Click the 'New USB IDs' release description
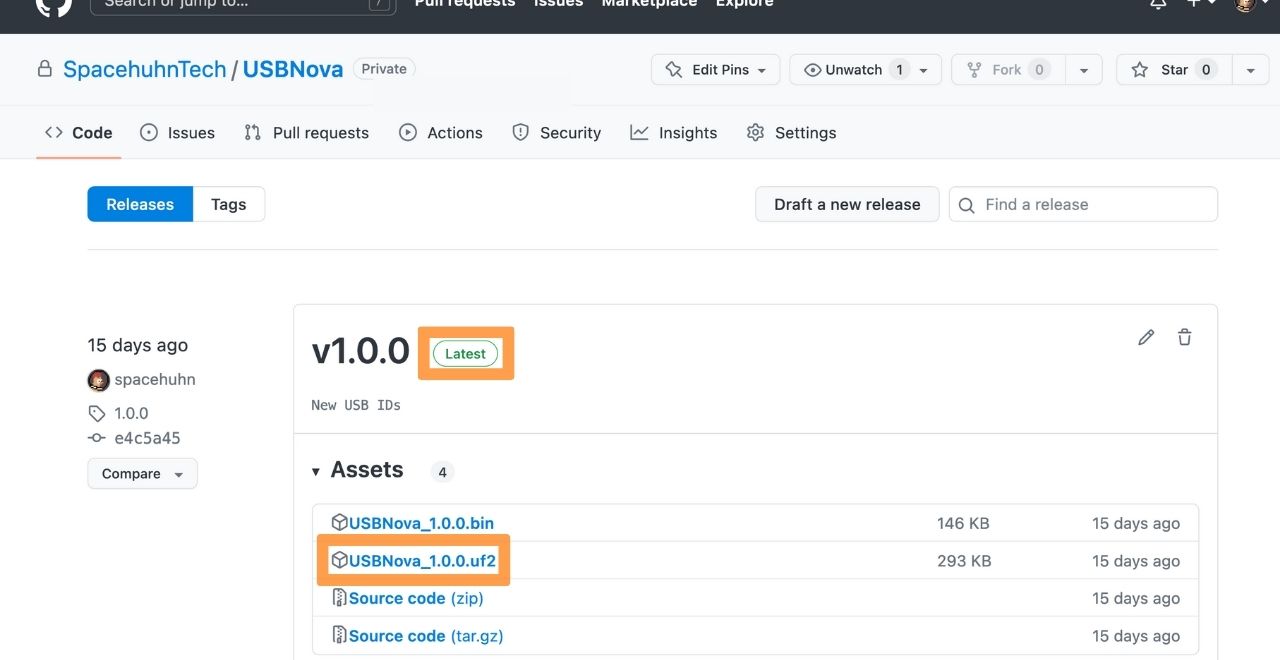The image size is (1280, 660). [x=356, y=405]
